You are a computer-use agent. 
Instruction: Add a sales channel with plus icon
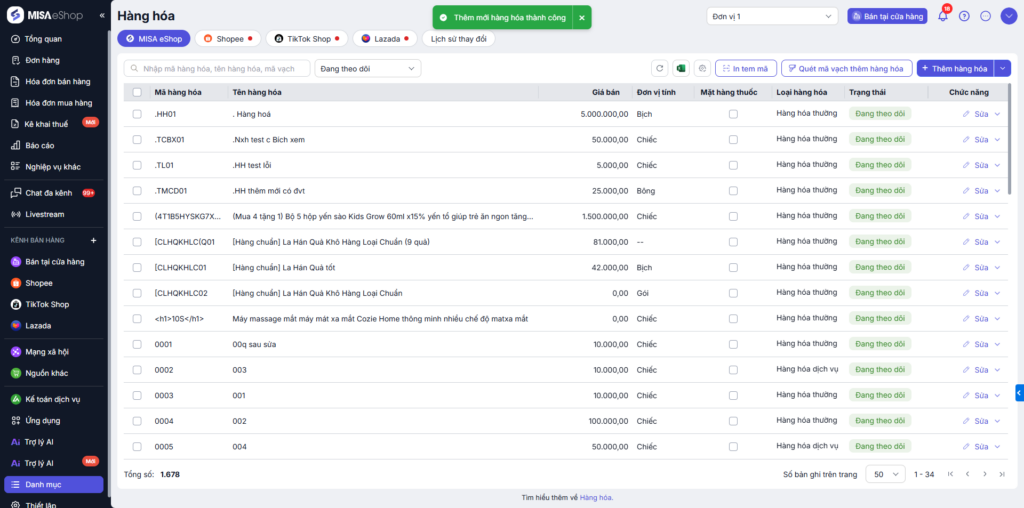tap(94, 240)
